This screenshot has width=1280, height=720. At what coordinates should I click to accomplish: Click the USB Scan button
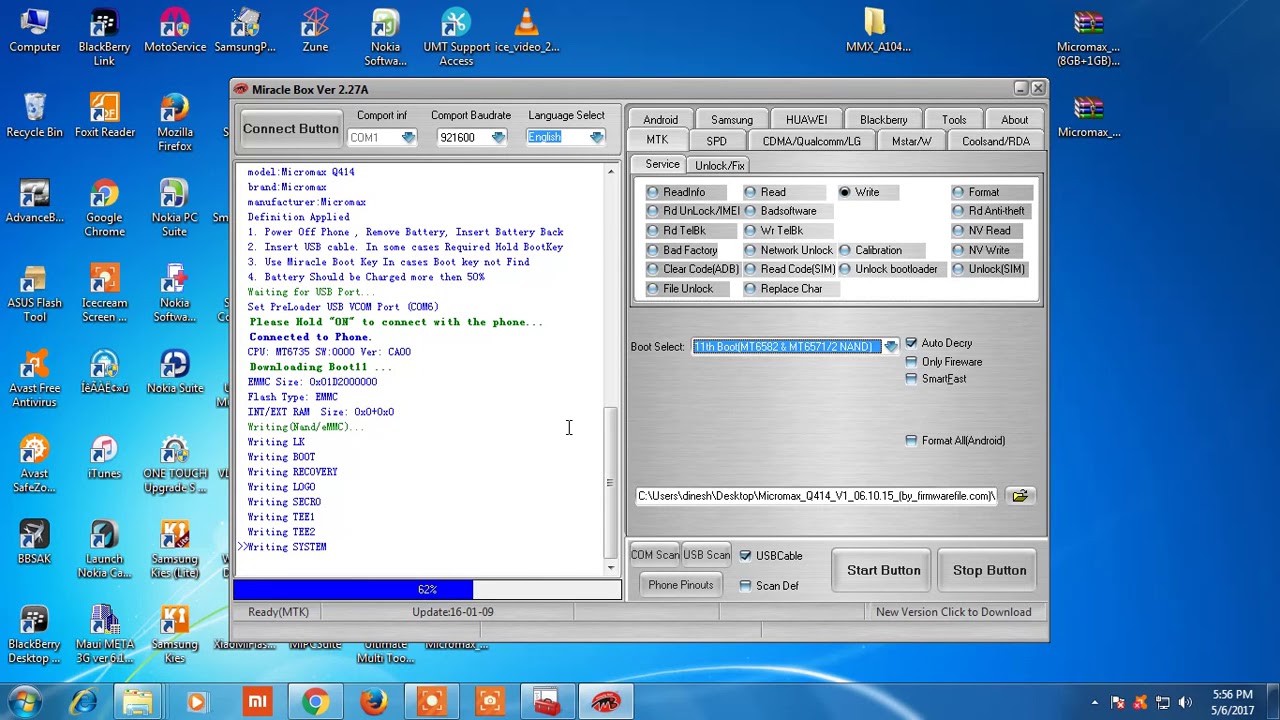[x=706, y=556]
